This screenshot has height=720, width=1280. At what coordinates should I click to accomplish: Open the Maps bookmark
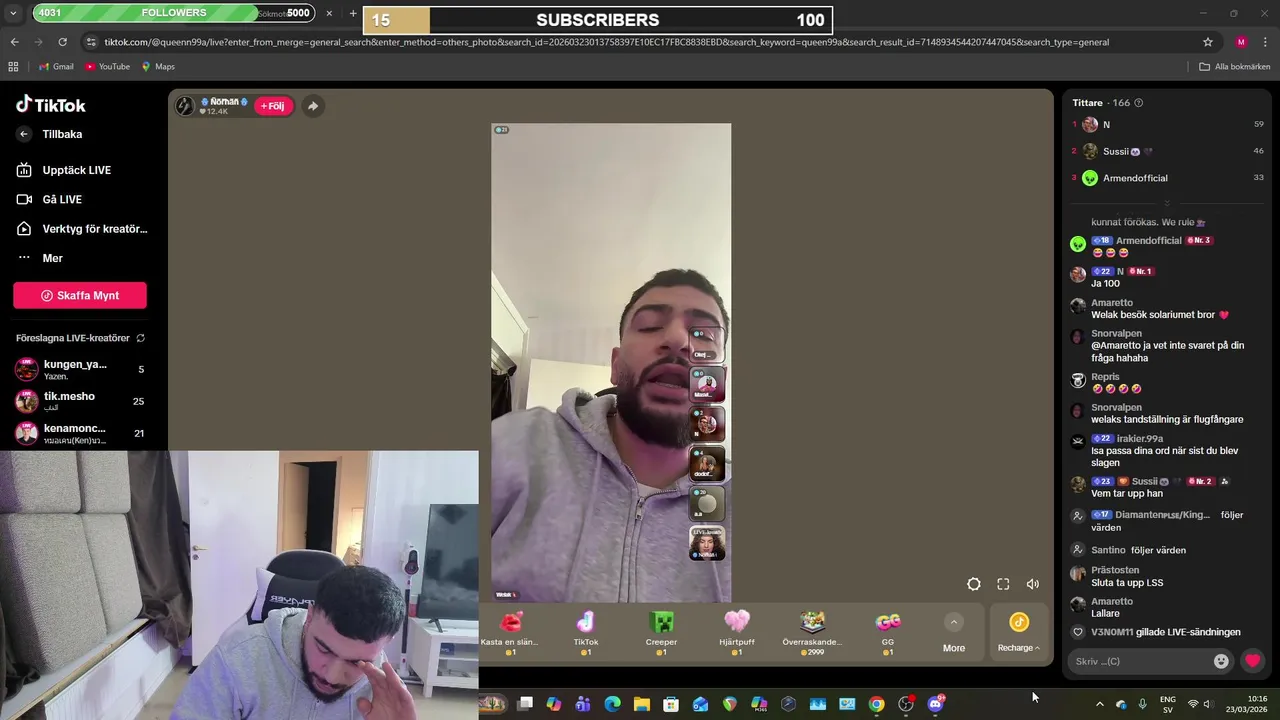158,67
